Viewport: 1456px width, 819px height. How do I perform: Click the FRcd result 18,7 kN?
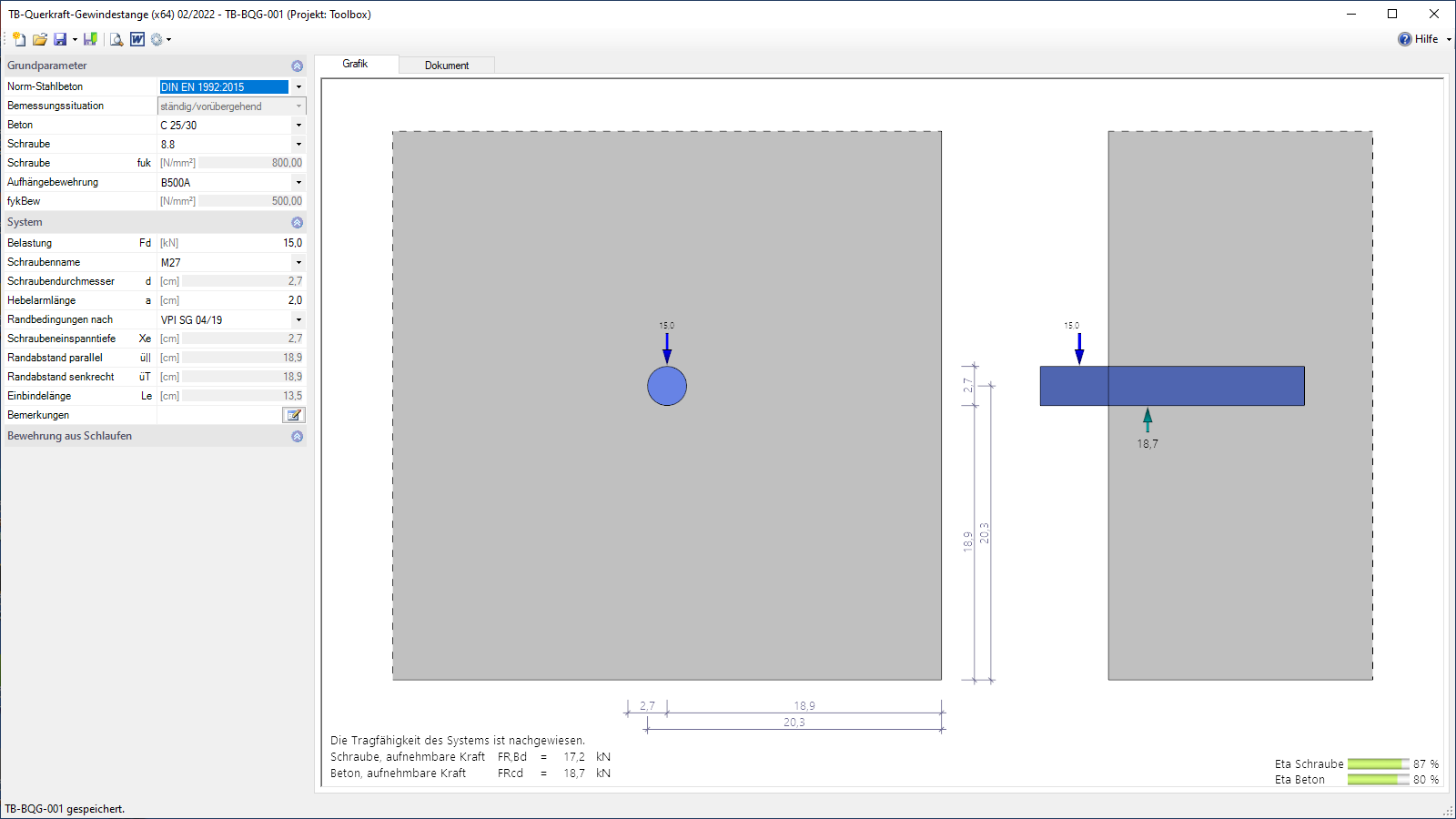(x=587, y=773)
